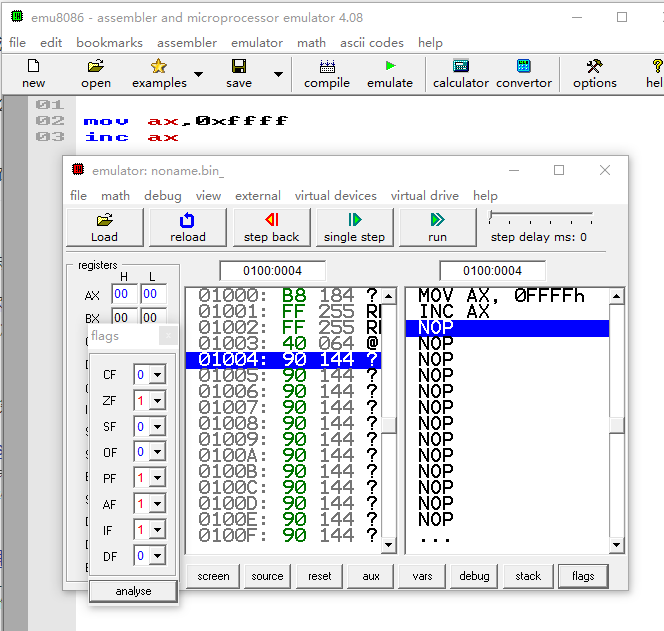Click the memory address field above hex list
The height and width of the screenshot is (631, 664).
pyautogui.click(x=272, y=271)
